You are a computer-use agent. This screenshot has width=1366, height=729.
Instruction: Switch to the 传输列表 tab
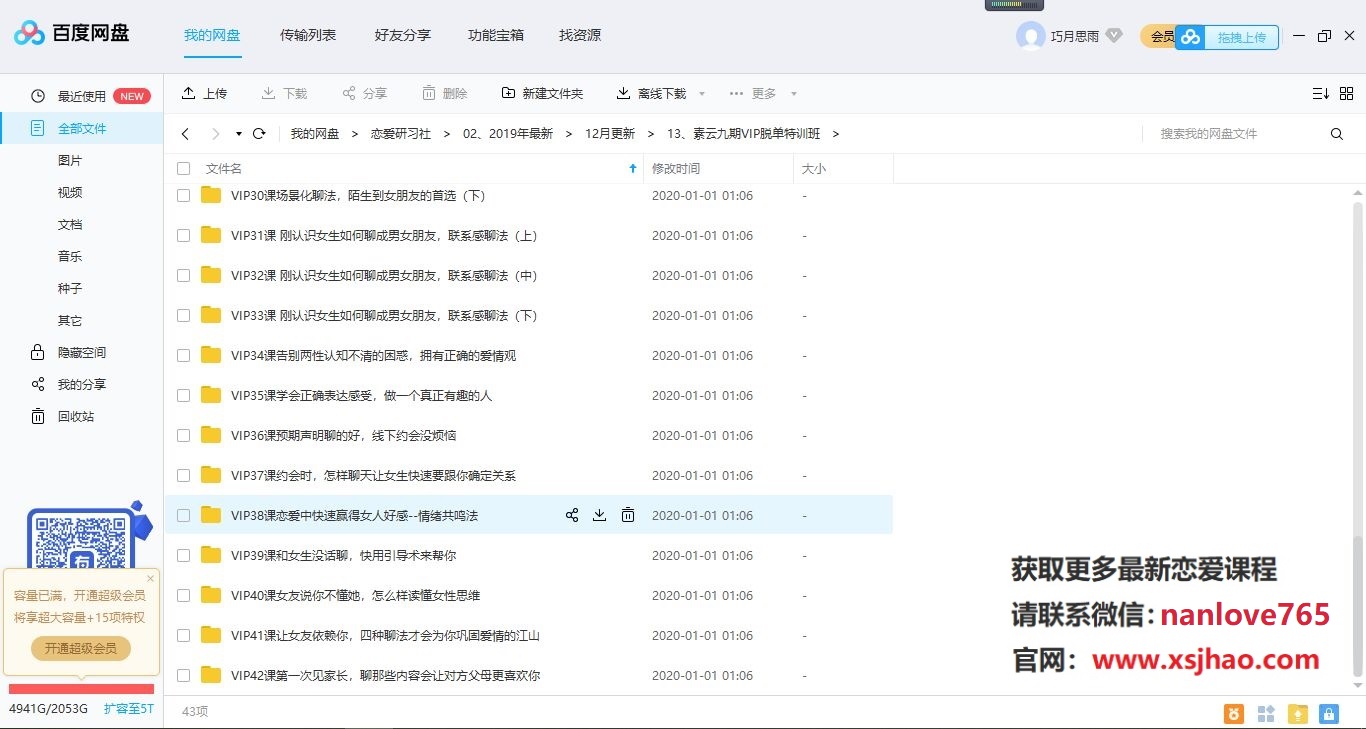pyautogui.click(x=307, y=35)
